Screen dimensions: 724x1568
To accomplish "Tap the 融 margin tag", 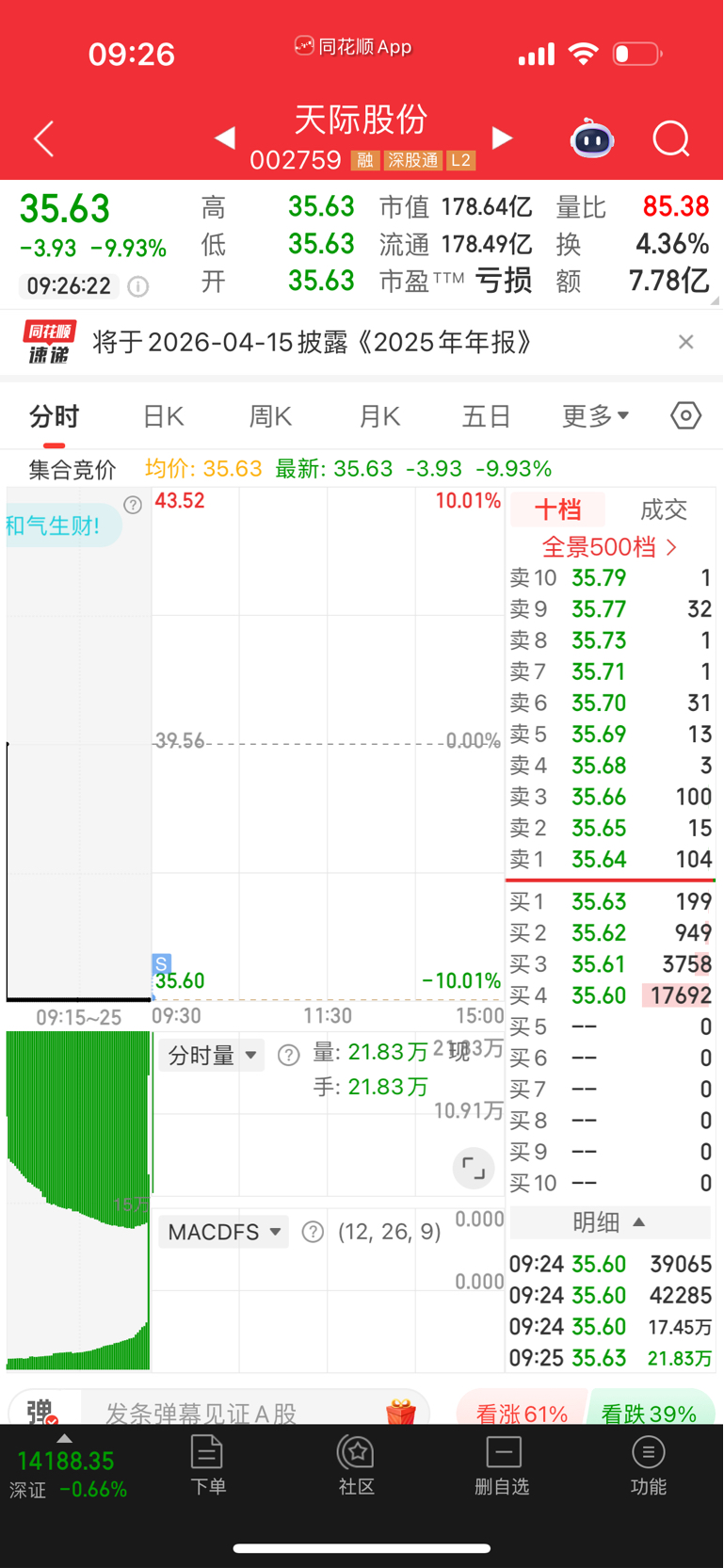I will (364, 160).
